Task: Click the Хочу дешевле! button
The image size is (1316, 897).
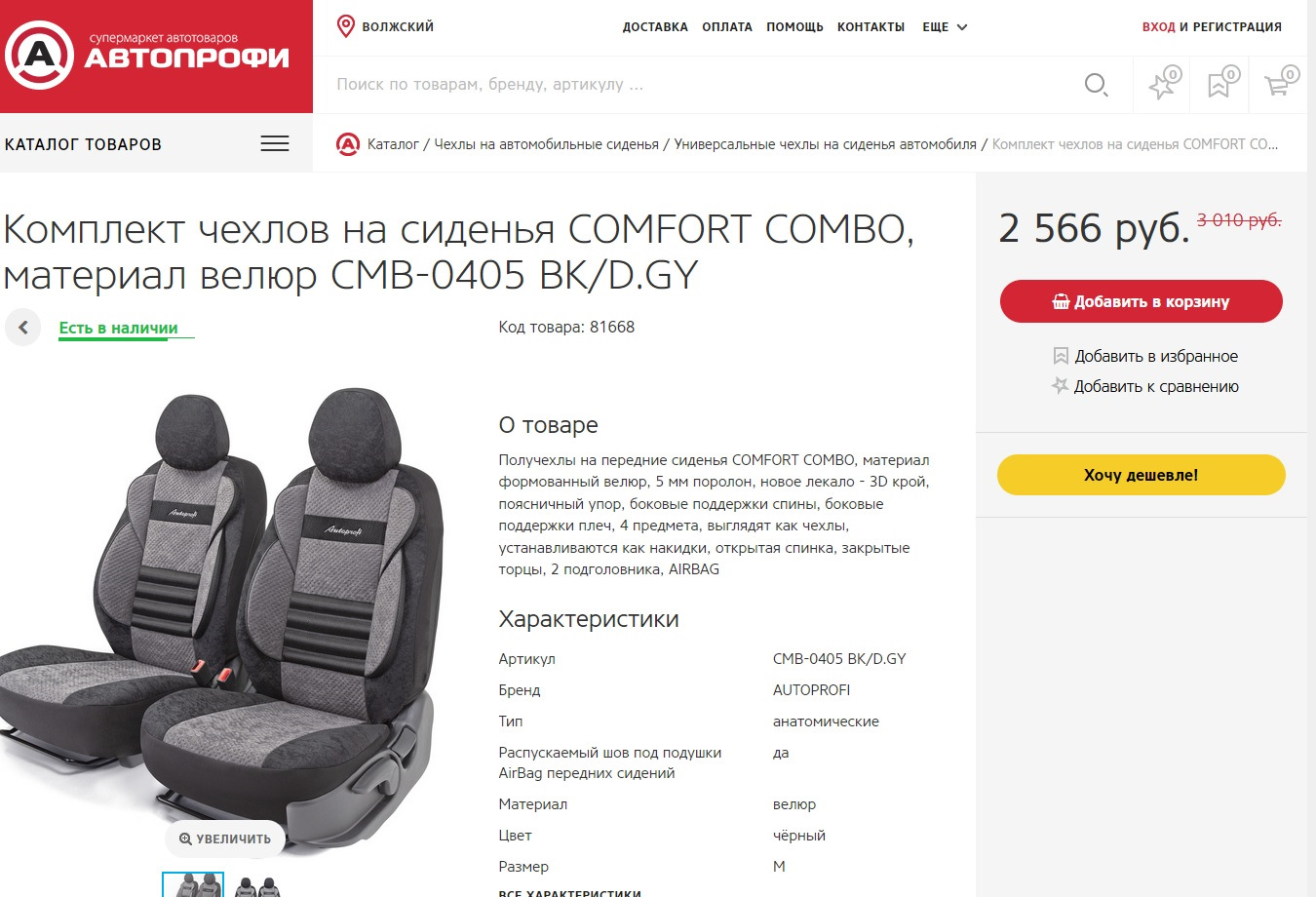Action: pyautogui.click(x=1141, y=475)
